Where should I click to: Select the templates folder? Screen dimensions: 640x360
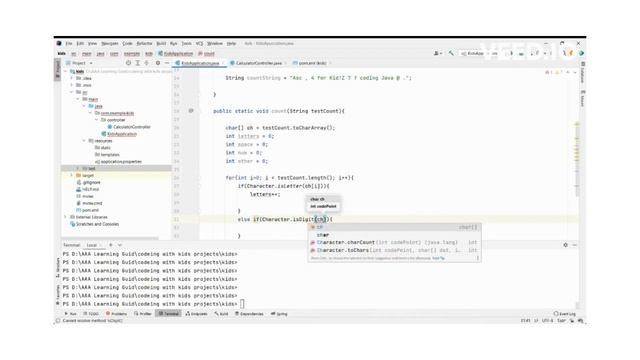click(x=107, y=155)
